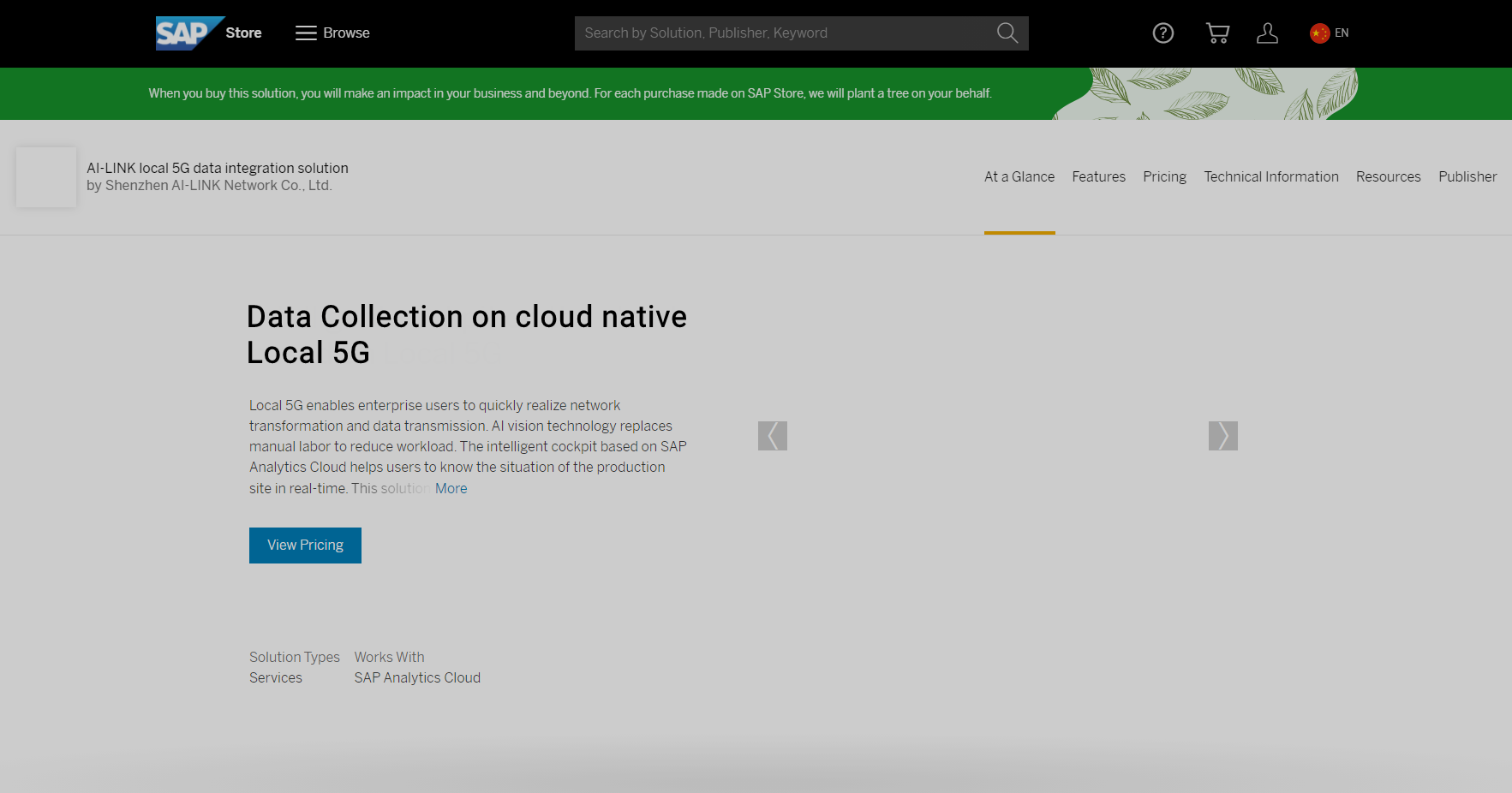Open the help question mark icon
The image size is (1512, 793).
(1162, 33)
